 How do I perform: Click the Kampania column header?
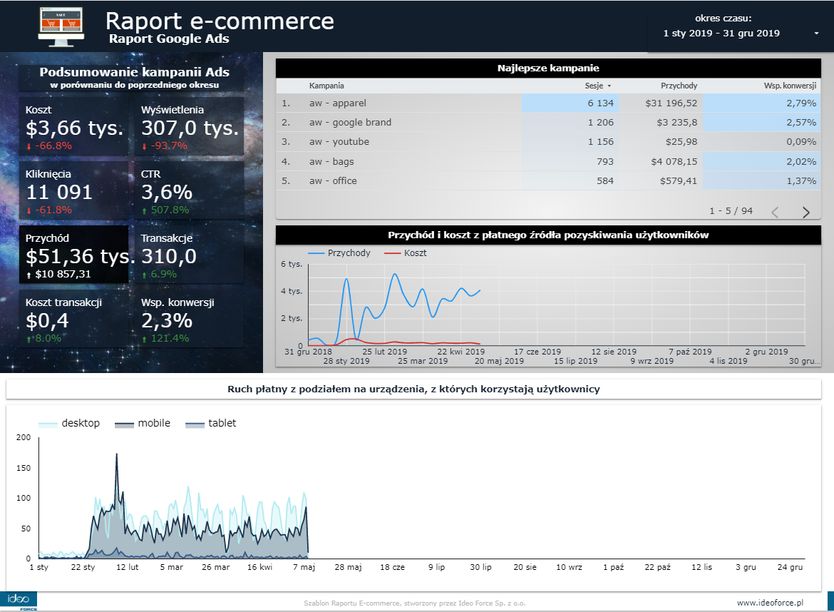[x=327, y=86]
